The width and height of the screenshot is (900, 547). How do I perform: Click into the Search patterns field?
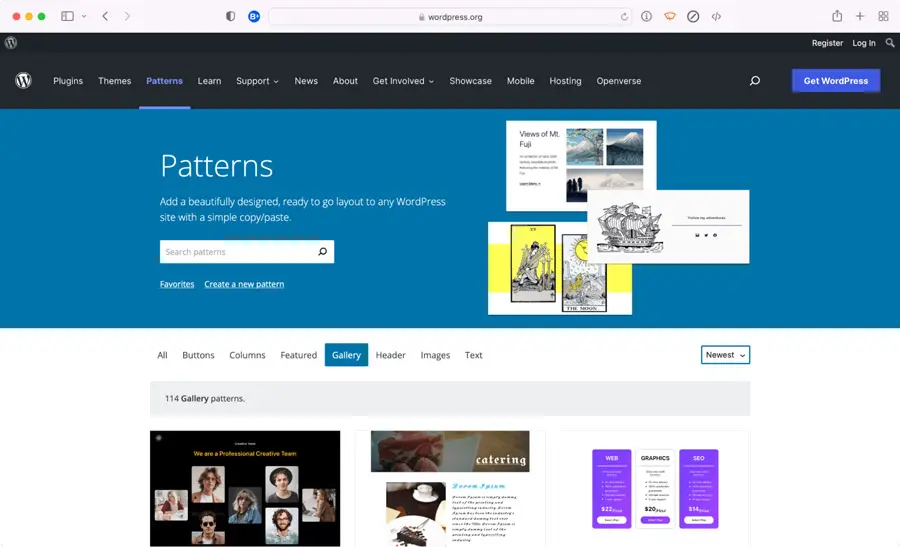235,252
